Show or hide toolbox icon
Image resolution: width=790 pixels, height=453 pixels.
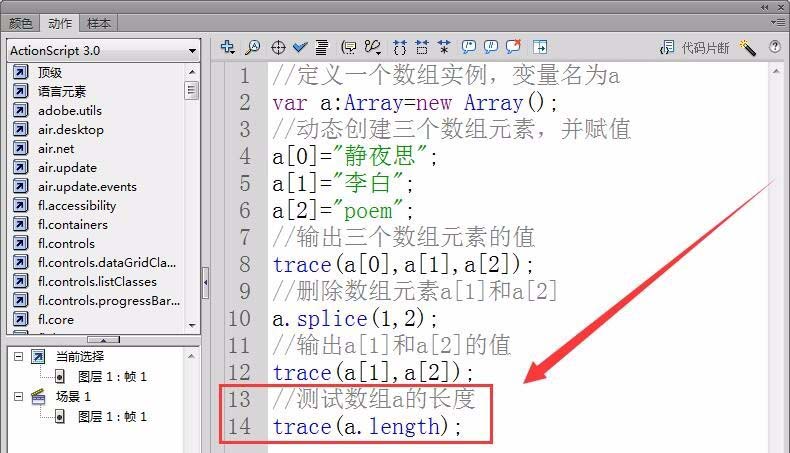click(540, 47)
